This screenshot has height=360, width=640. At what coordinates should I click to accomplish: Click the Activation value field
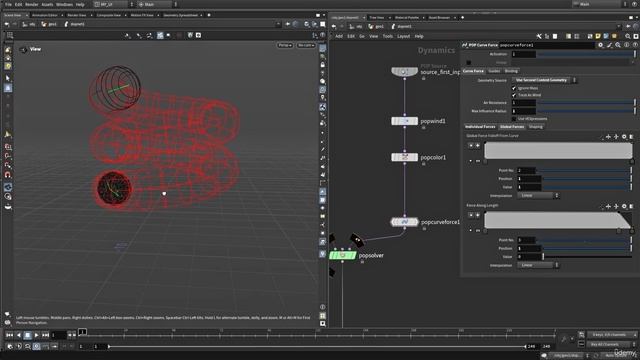[x=524, y=54]
